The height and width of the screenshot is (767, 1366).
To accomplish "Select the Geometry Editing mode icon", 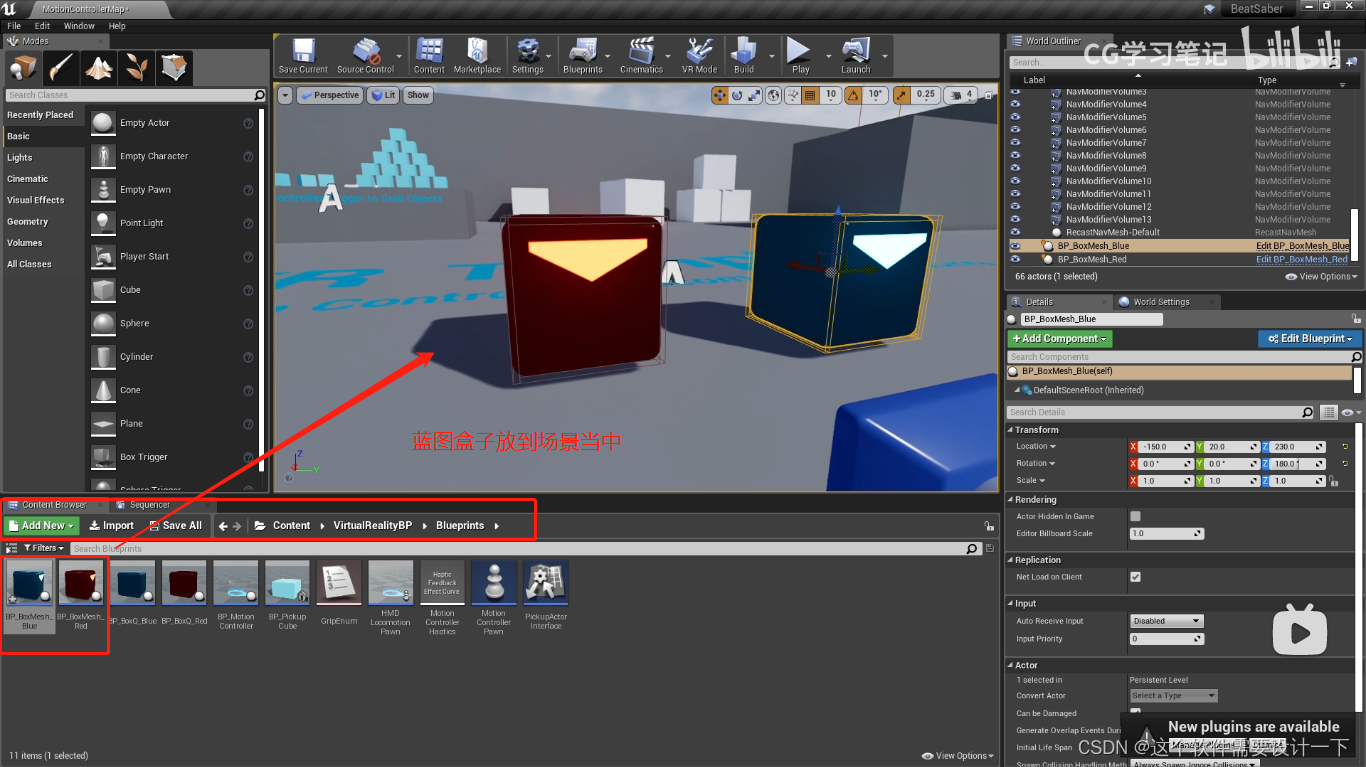I will click(x=174, y=68).
